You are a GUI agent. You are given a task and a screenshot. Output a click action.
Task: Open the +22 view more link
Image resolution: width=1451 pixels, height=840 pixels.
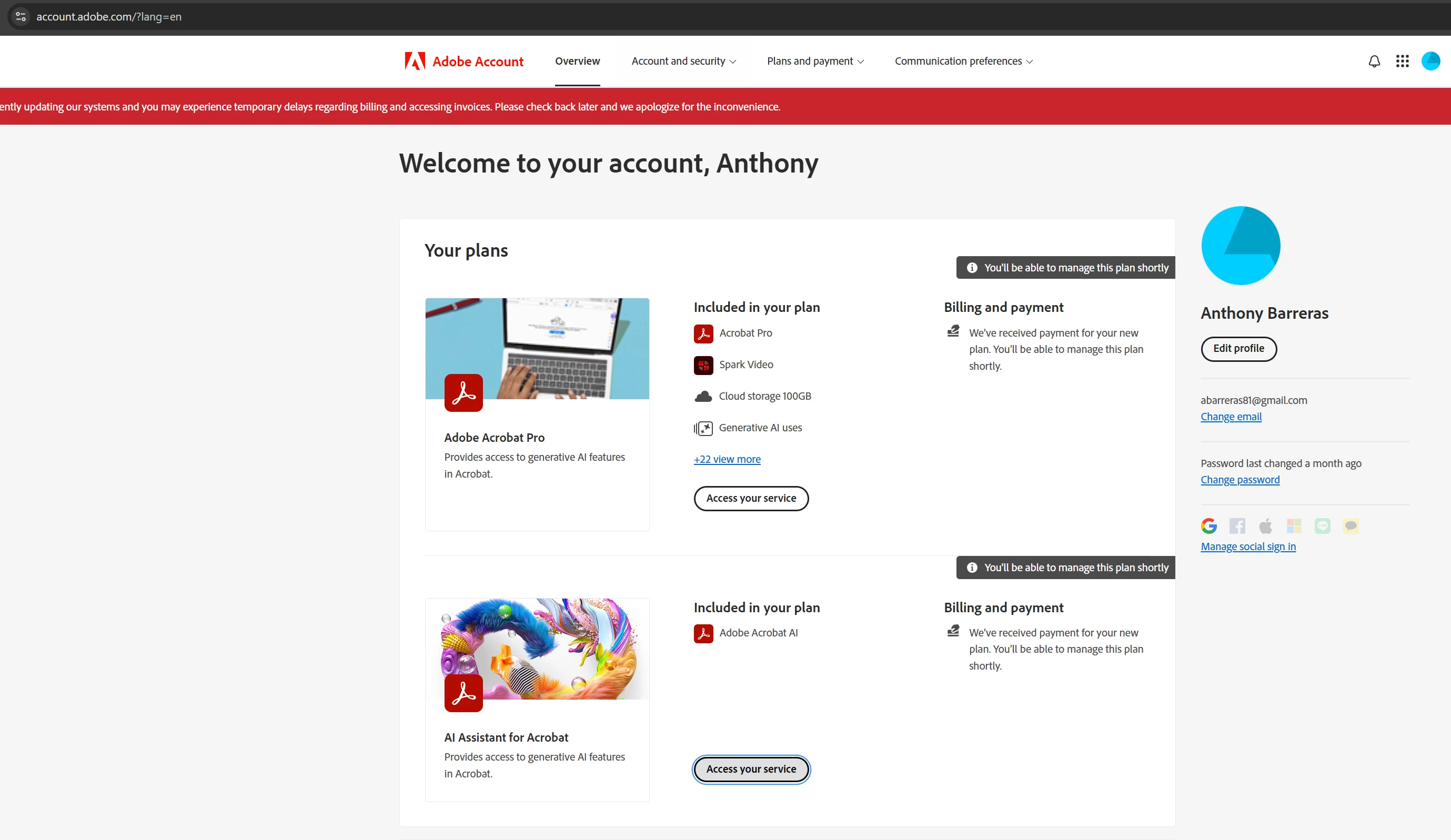pyautogui.click(x=727, y=459)
